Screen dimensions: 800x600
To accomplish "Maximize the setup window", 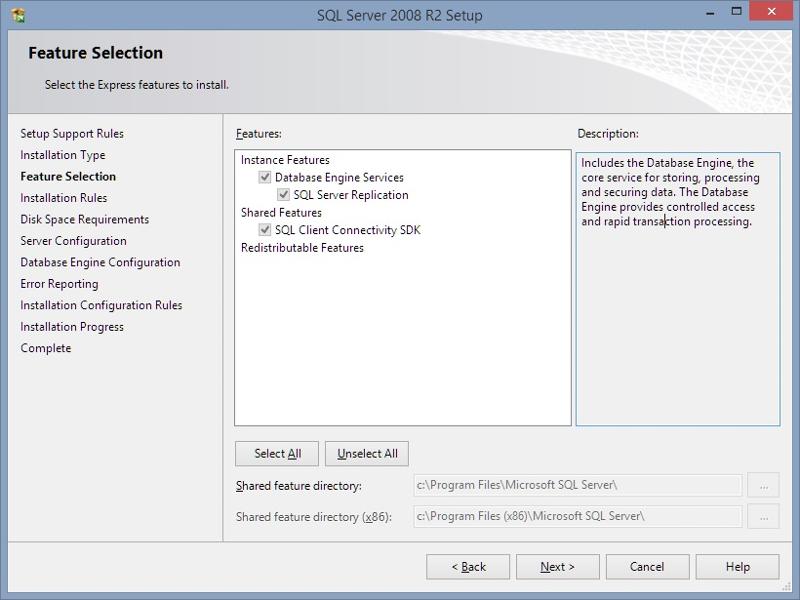I will tap(736, 11).
